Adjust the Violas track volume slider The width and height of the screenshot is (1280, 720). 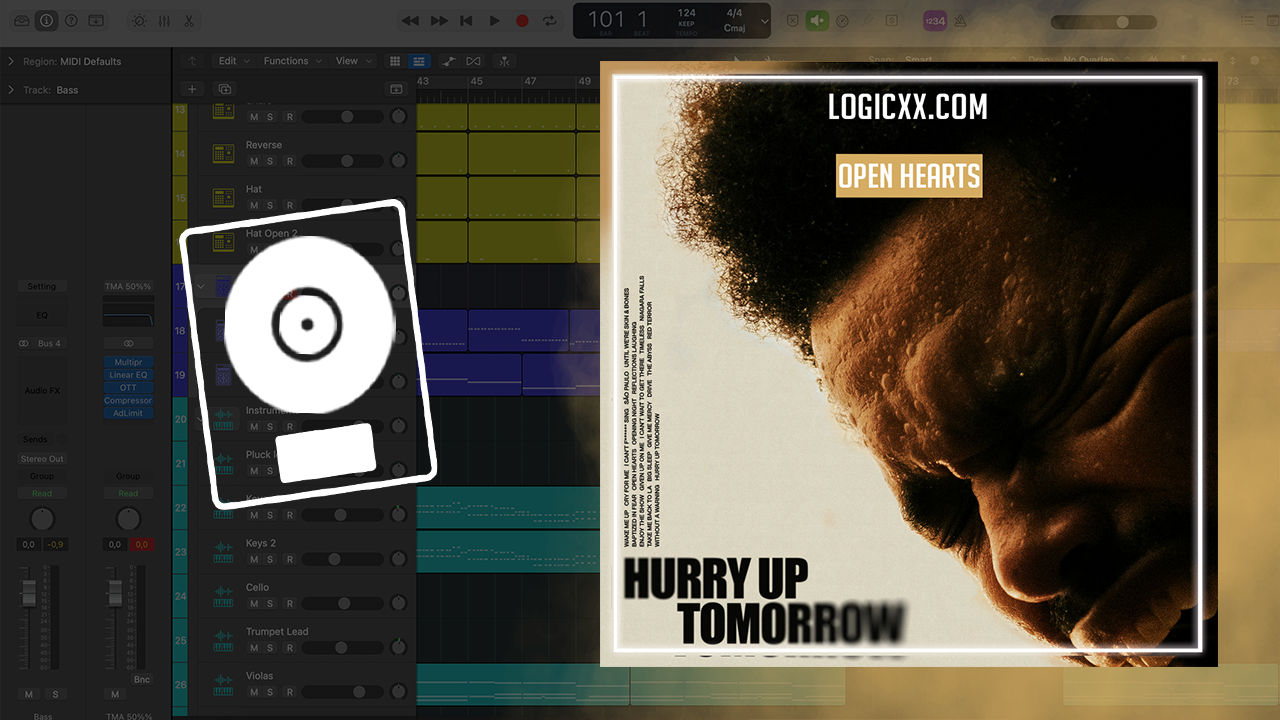tap(343, 691)
